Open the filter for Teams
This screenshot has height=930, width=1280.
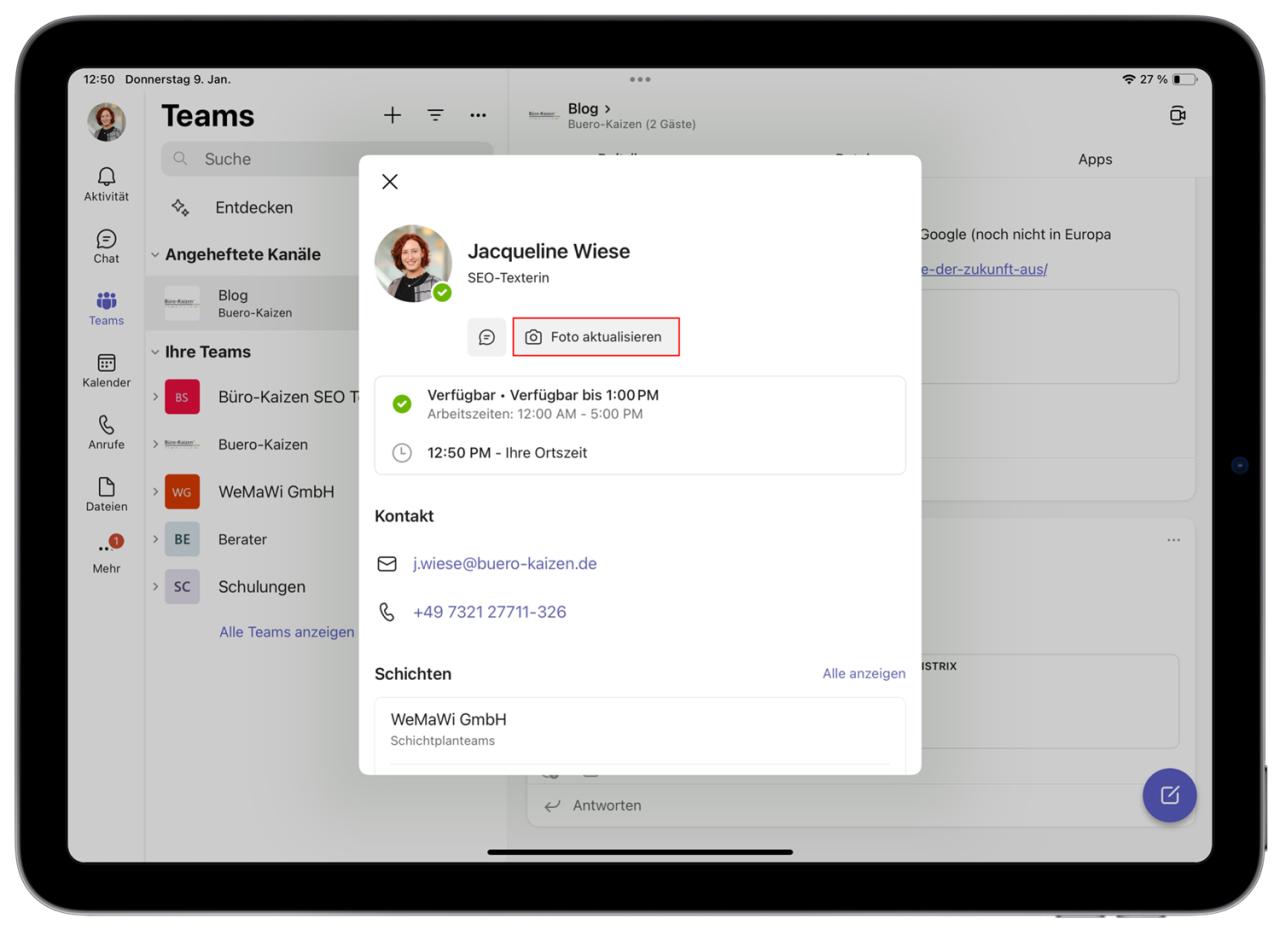[435, 115]
